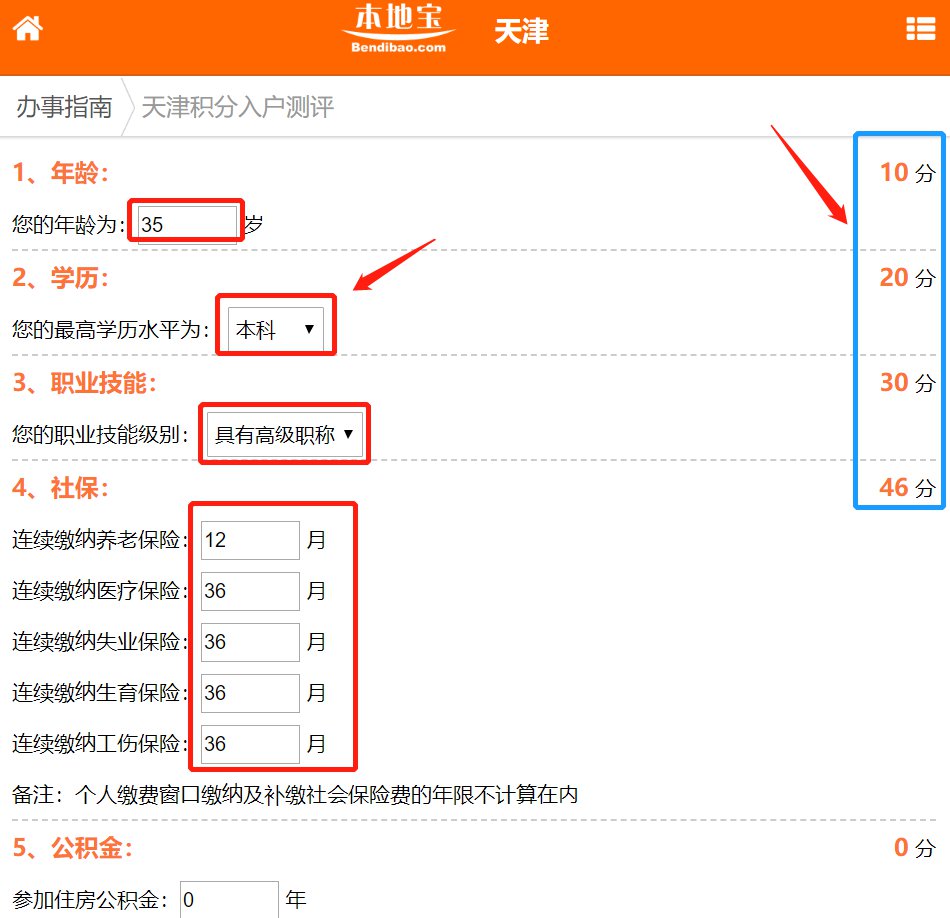Open the 办事指南 breadcrumb link
The height and width of the screenshot is (918, 950).
click(x=64, y=107)
